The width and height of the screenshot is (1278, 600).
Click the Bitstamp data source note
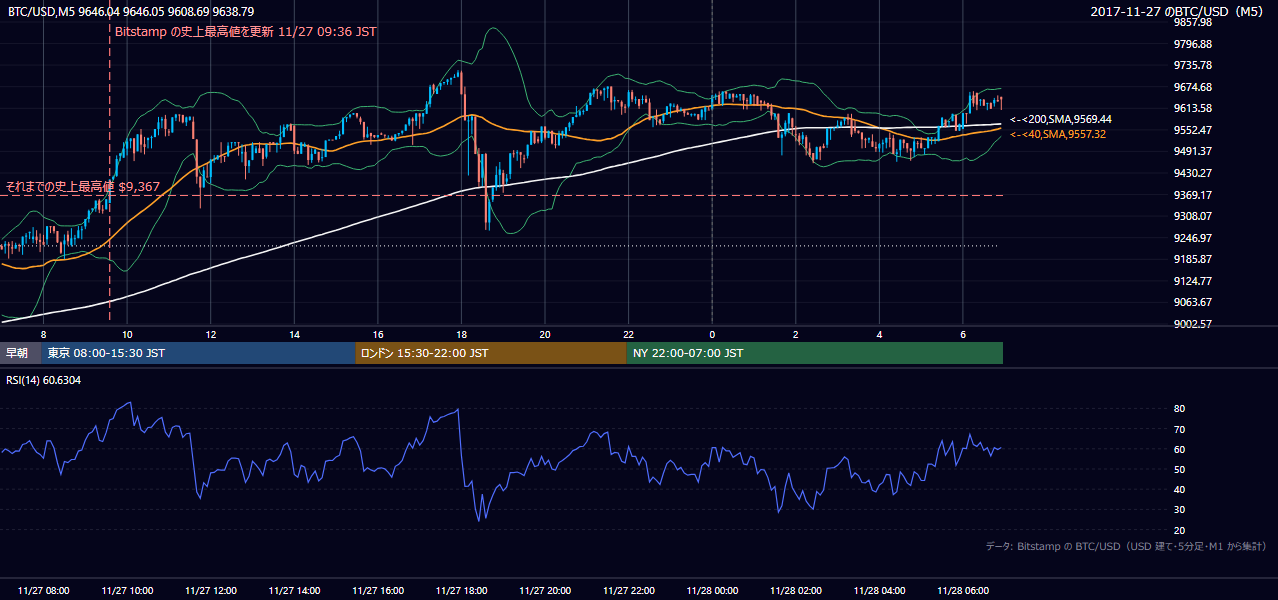point(1126,546)
